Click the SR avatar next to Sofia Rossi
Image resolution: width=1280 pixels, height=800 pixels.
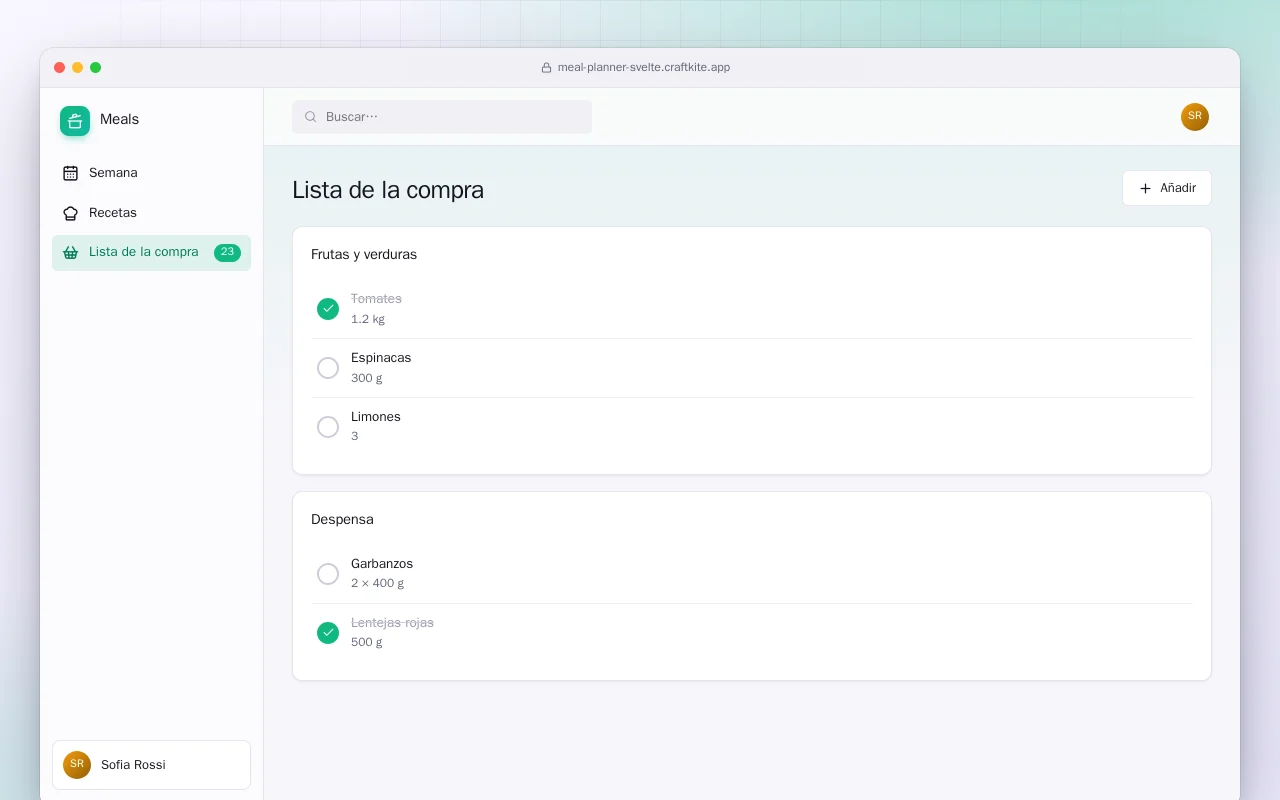pyautogui.click(x=77, y=765)
